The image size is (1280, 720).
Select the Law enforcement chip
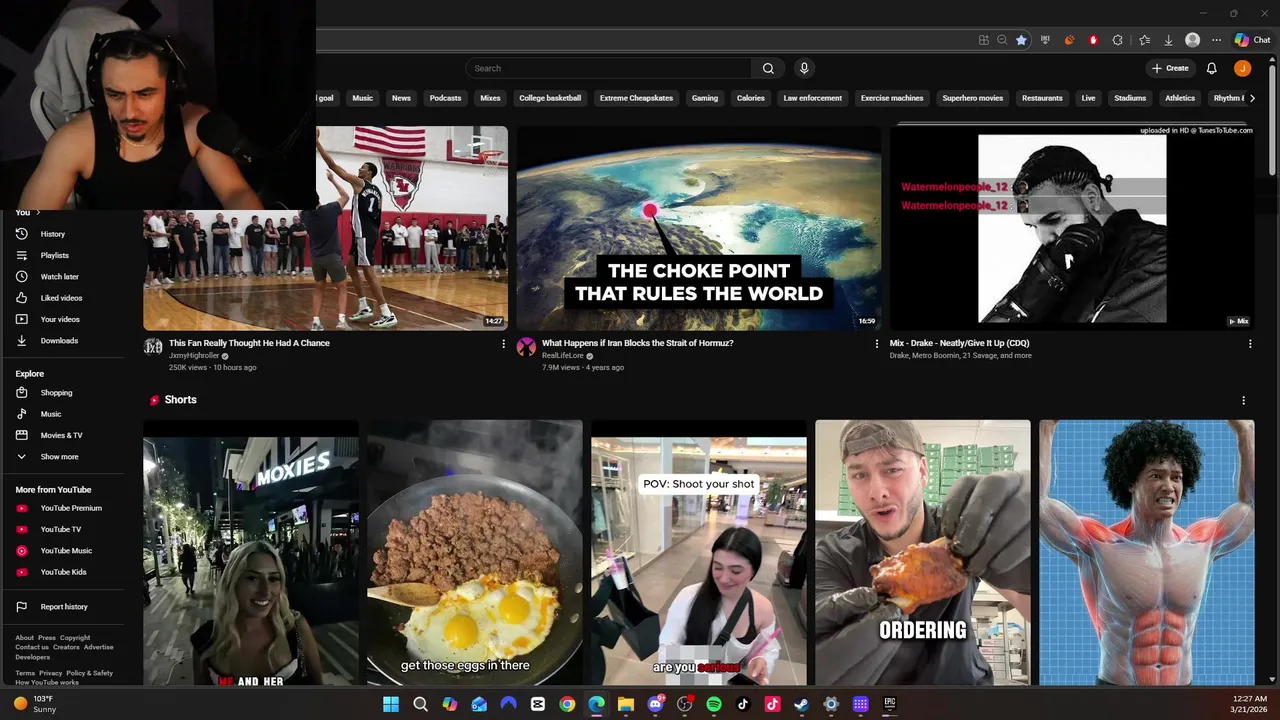(x=812, y=98)
